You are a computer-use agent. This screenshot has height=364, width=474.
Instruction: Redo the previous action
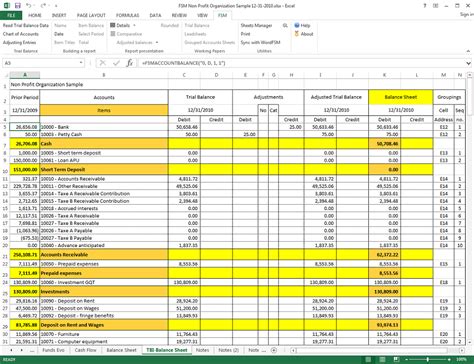(43, 6)
